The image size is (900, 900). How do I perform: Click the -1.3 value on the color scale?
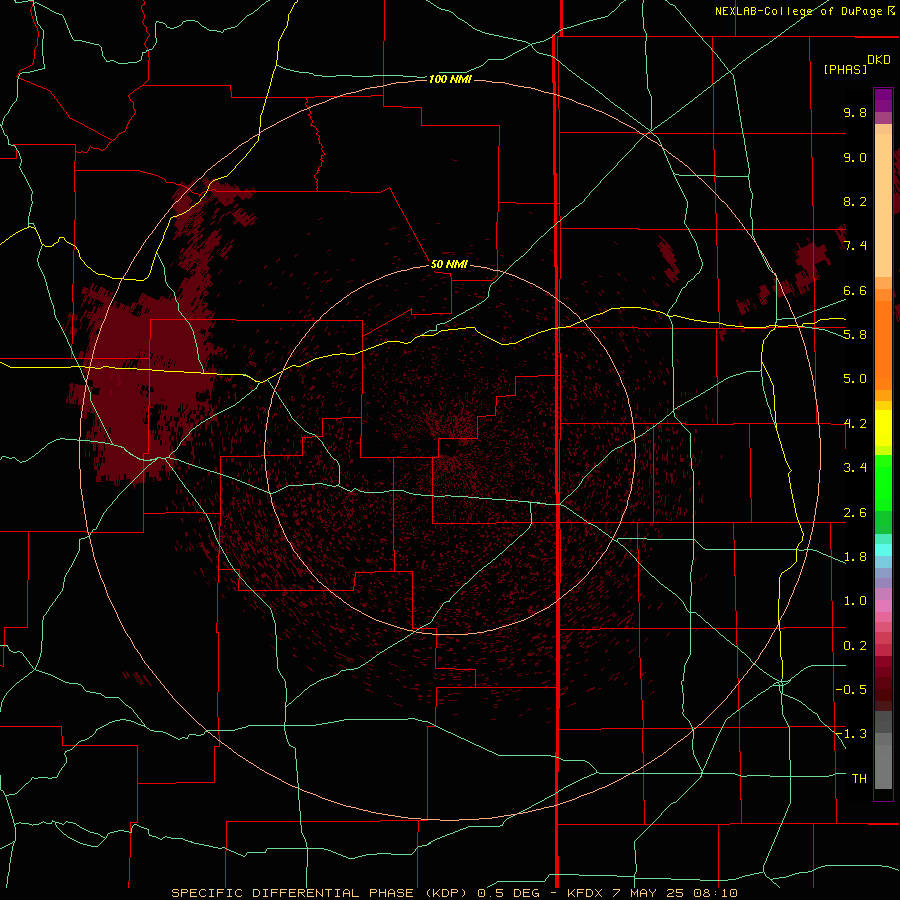point(851,734)
